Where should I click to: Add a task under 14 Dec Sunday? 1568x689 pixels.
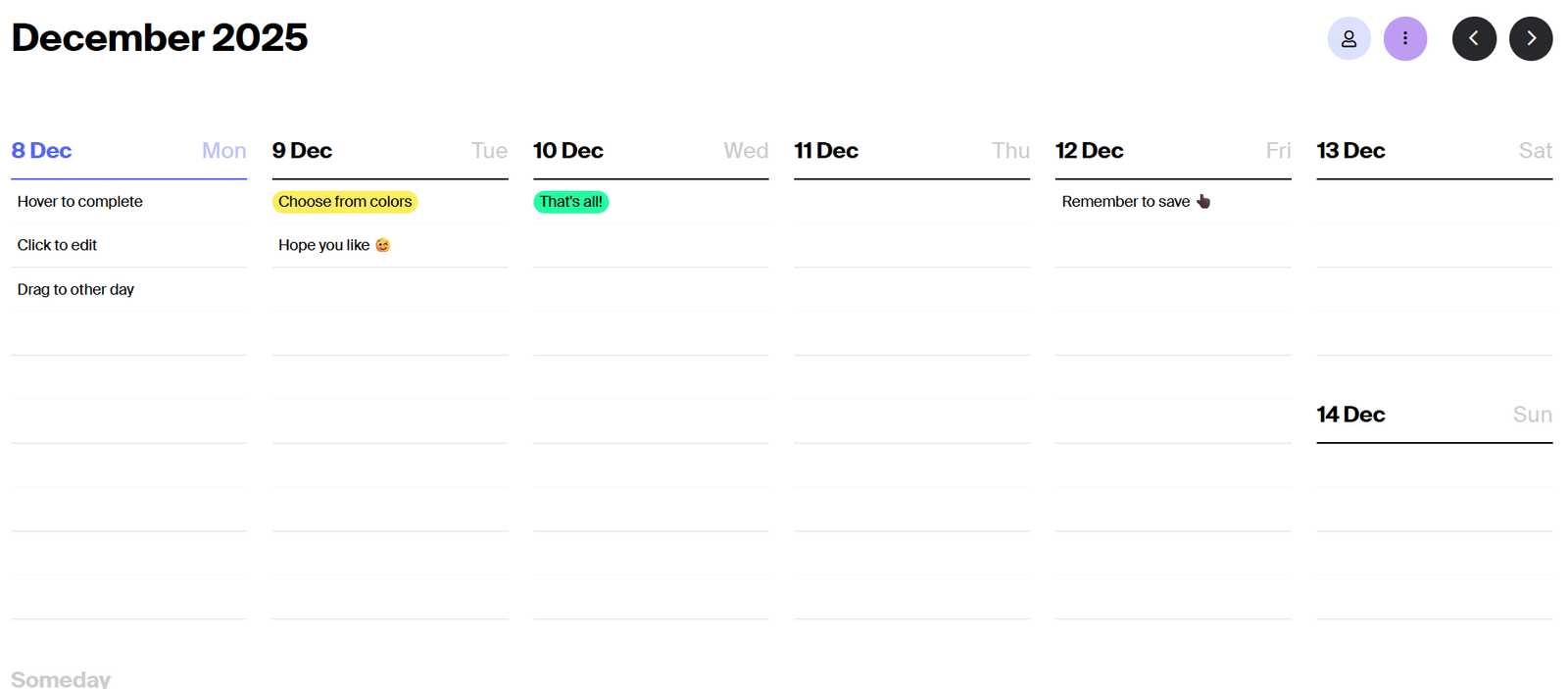(1434, 466)
